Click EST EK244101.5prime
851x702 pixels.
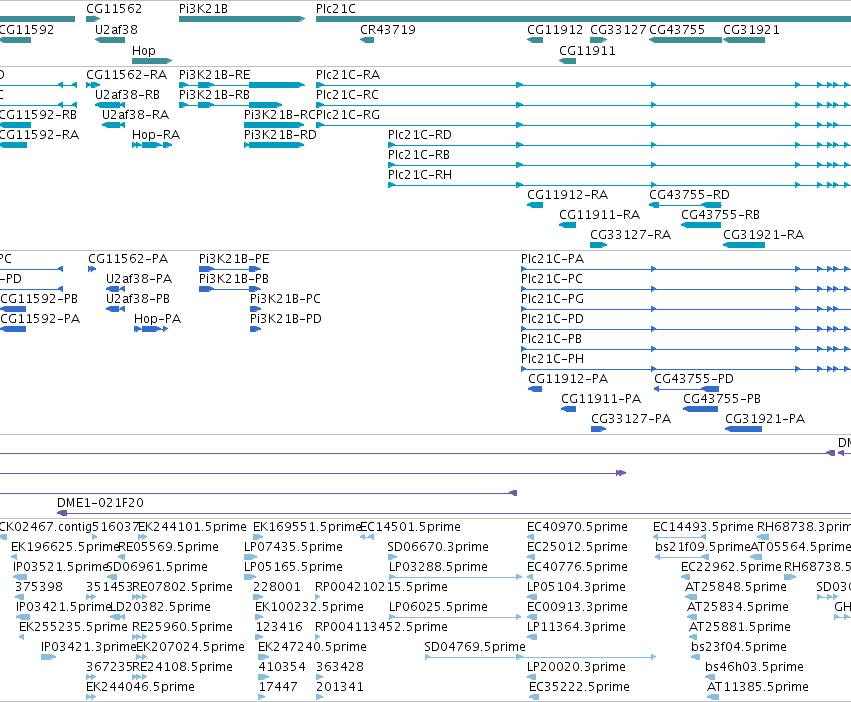pyautogui.click(x=192, y=527)
